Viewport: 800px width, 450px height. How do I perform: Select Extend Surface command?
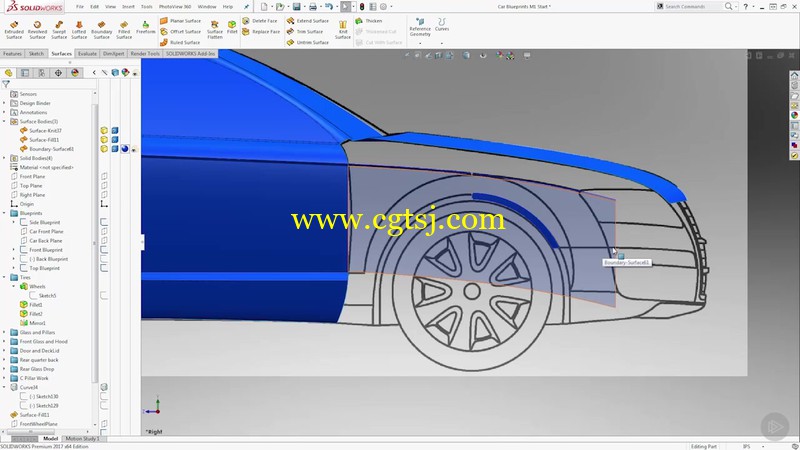click(307, 21)
